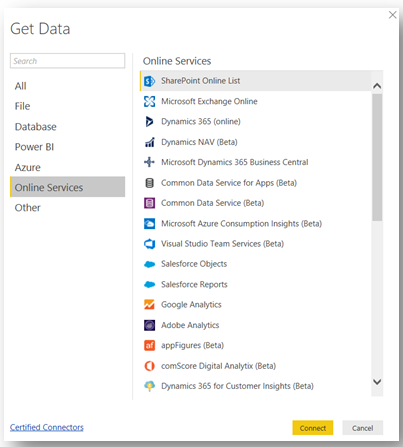
Task: Click the Salesforce Objects cloud icon
Action: pyautogui.click(x=149, y=264)
